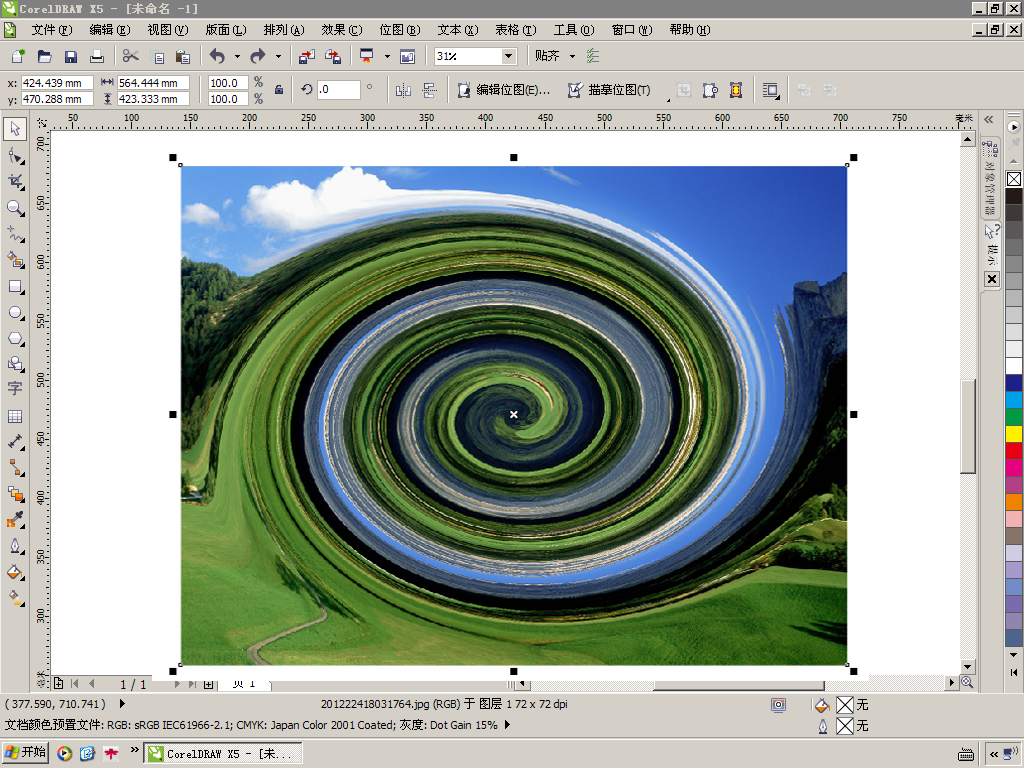Open the 视图 menu
The image size is (1024, 768).
click(168, 30)
